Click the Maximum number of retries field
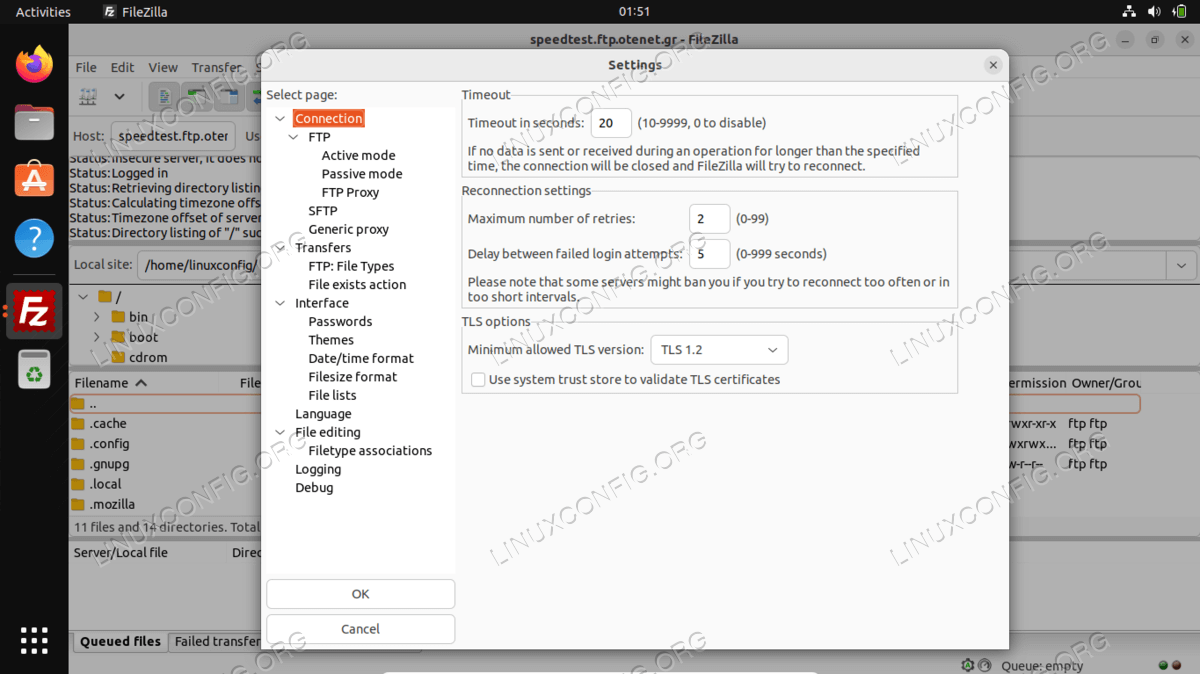1200x674 pixels. [x=709, y=218]
